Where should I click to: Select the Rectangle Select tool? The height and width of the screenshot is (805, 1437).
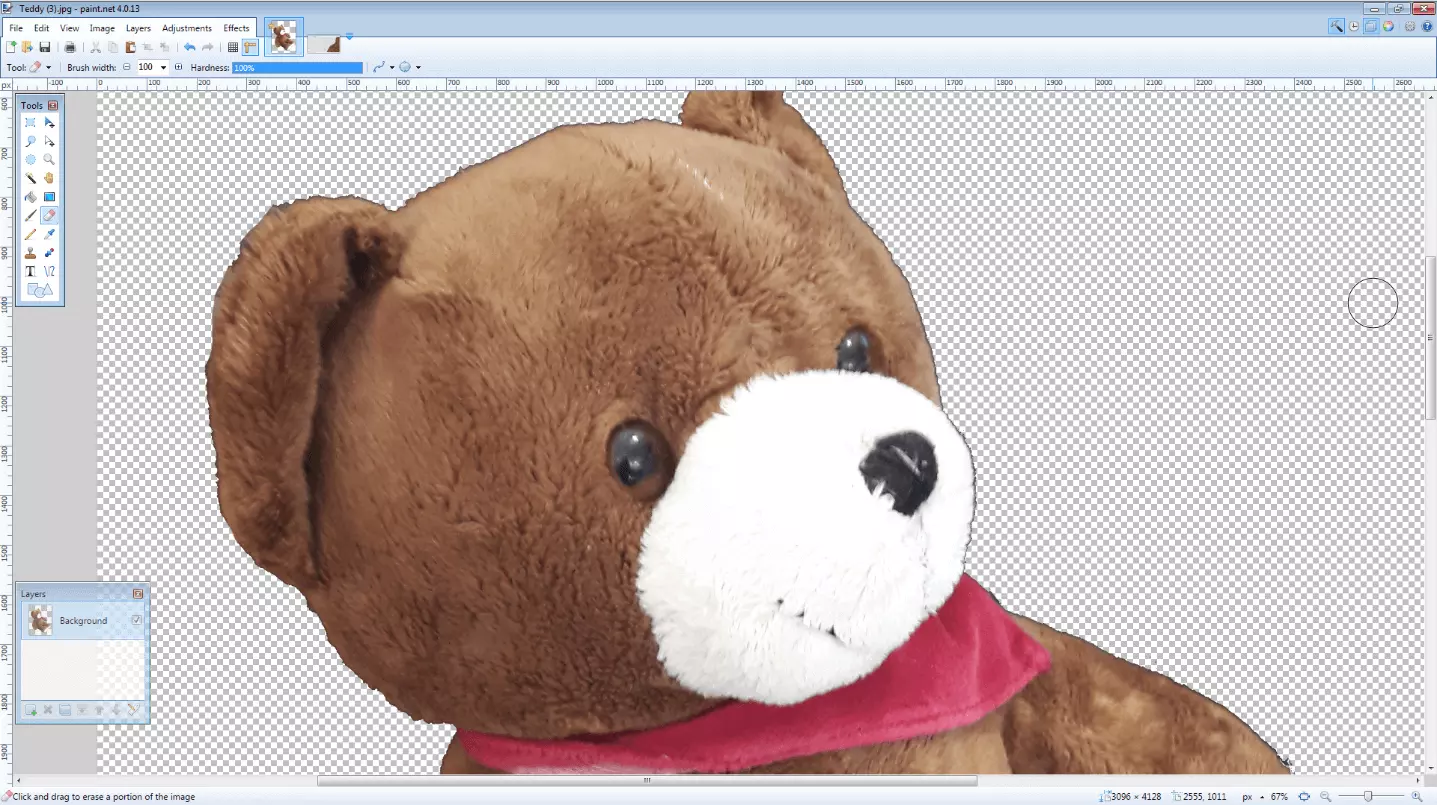(31, 122)
